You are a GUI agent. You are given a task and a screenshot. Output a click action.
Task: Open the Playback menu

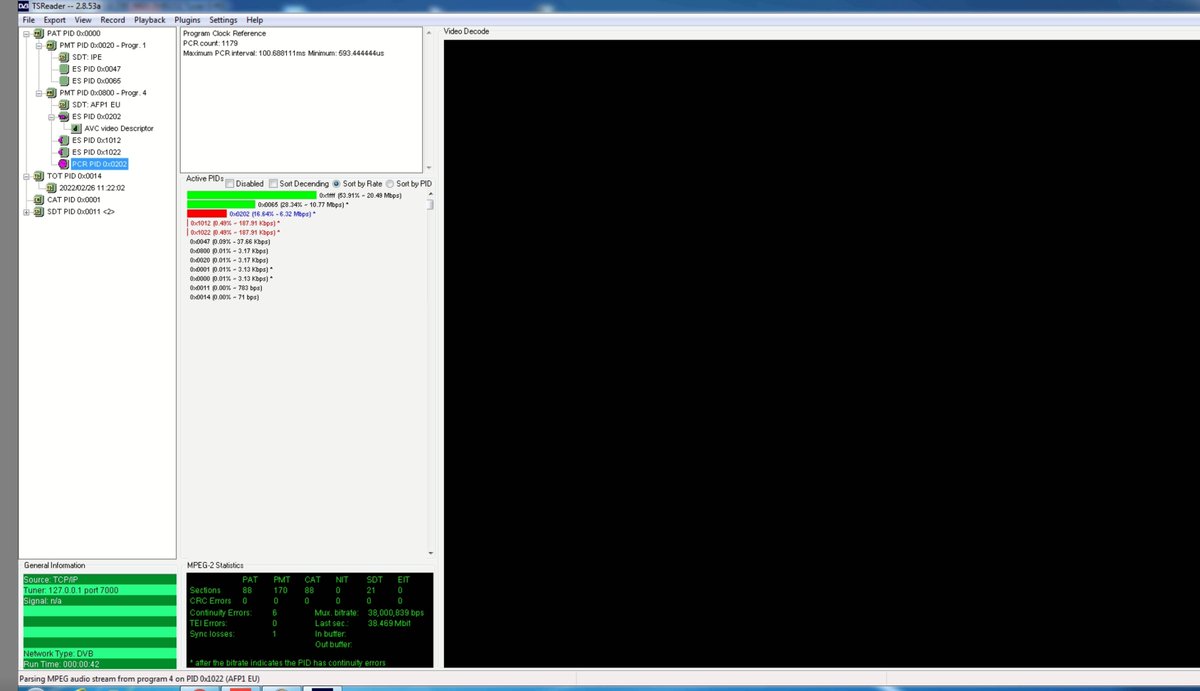coord(150,20)
